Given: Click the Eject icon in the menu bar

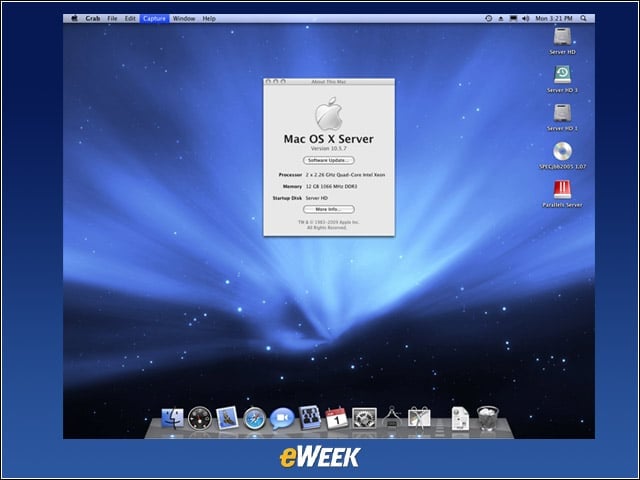Looking at the screenshot, I should [501, 18].
